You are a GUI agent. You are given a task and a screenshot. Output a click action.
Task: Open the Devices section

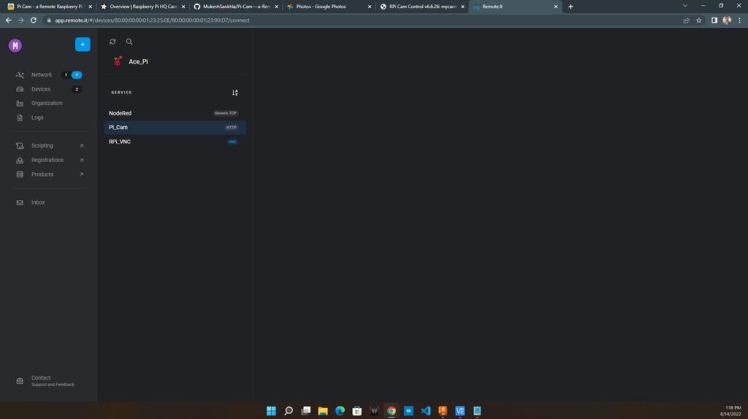point(40,89)
